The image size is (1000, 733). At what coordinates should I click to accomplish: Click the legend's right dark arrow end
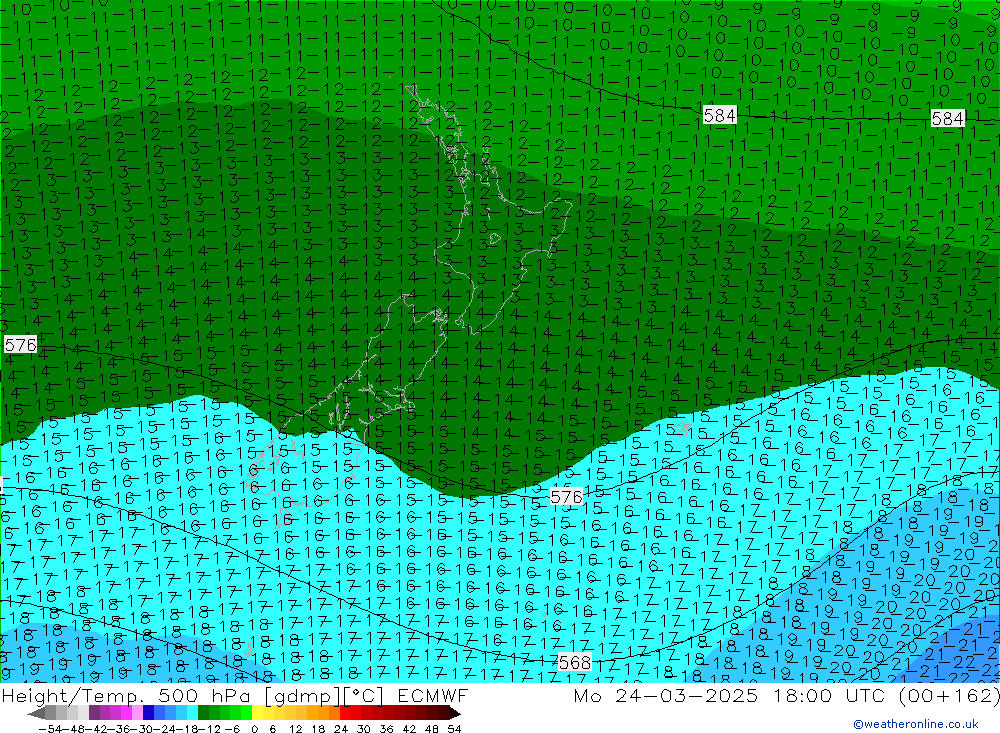point(455,713)
